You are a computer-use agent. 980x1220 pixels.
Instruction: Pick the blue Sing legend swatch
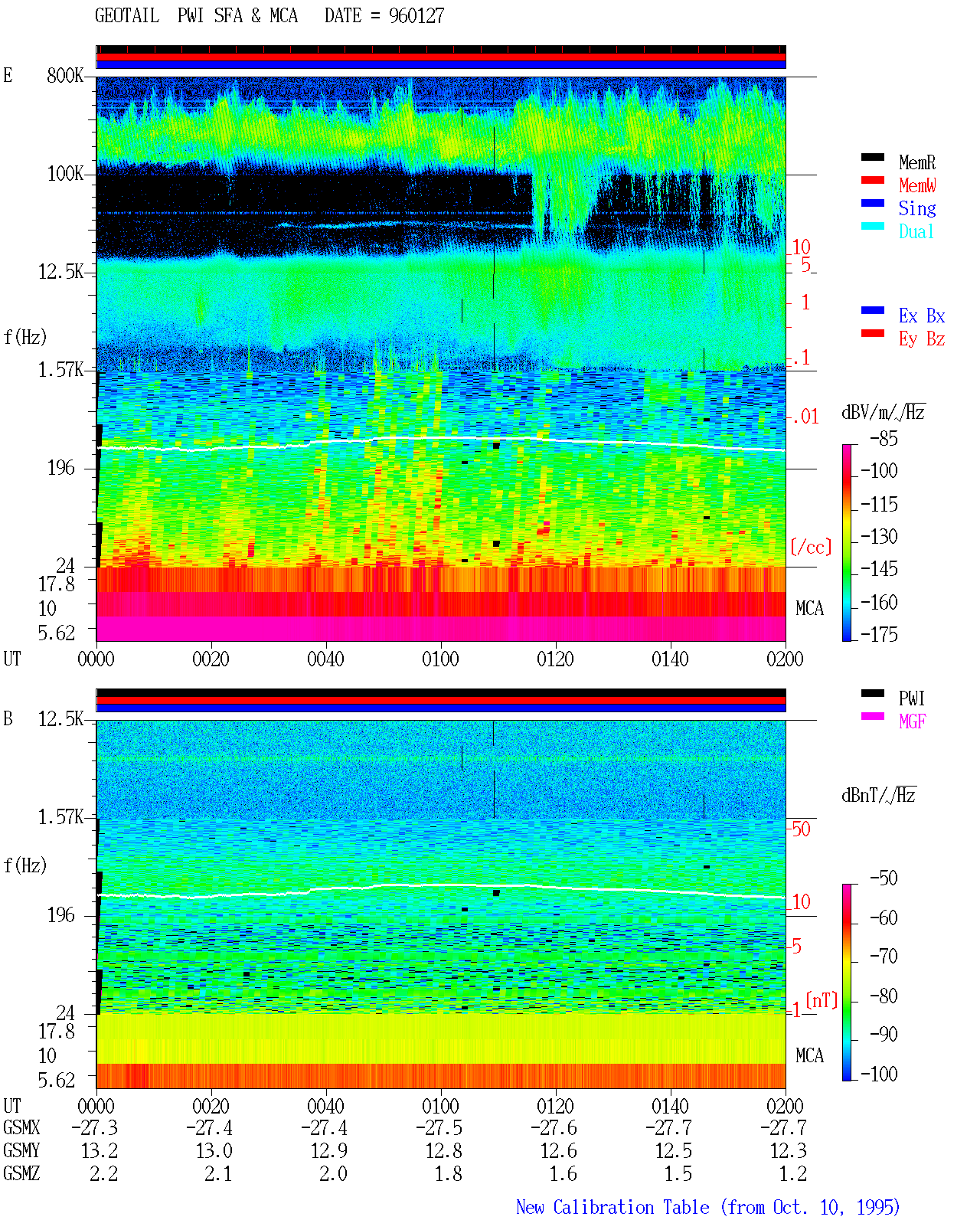click(873, 203)
